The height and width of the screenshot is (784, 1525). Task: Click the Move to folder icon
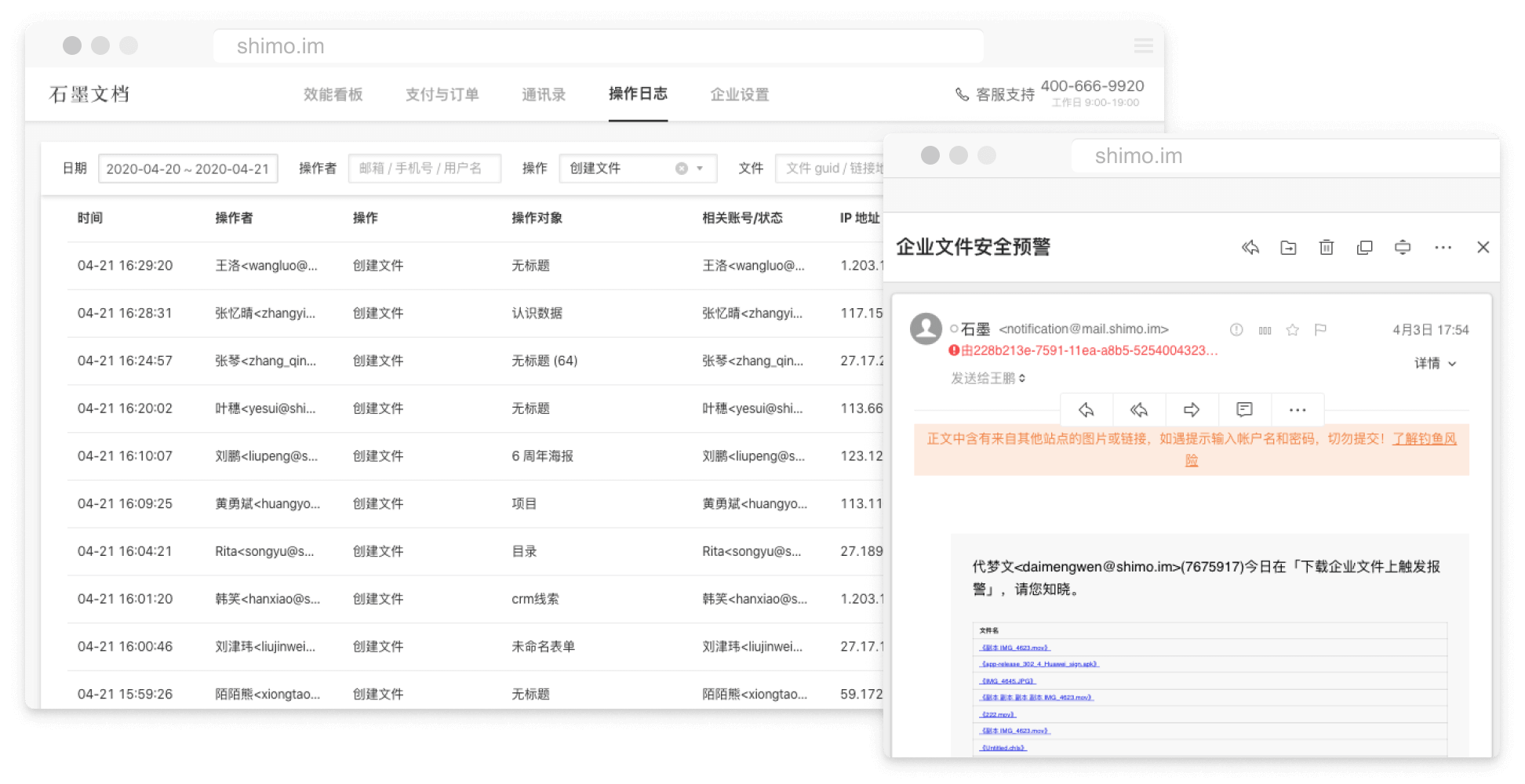(x=1288, y=248)
